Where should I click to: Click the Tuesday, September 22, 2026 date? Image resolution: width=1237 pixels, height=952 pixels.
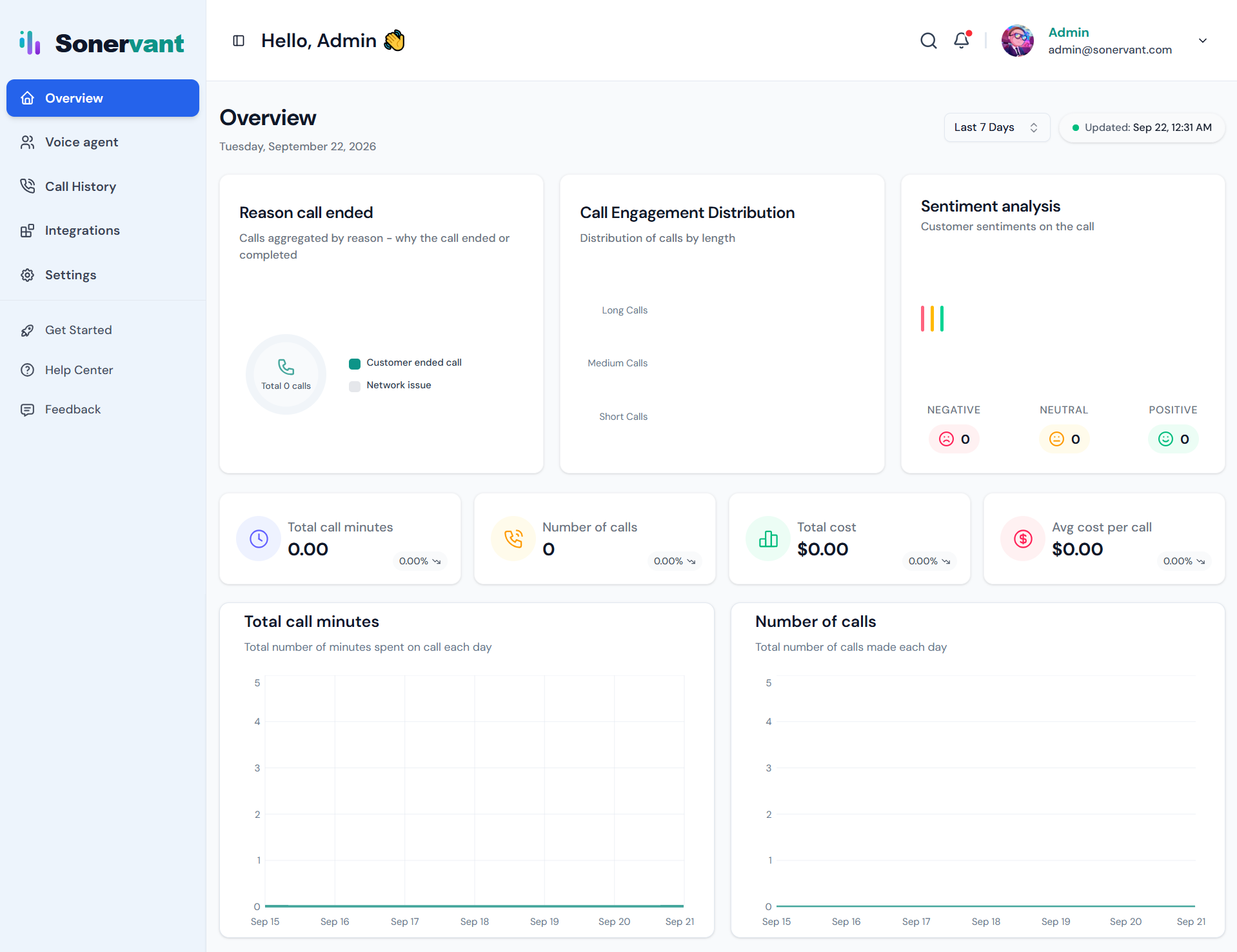pyautogui.click(x=297, y=146)
